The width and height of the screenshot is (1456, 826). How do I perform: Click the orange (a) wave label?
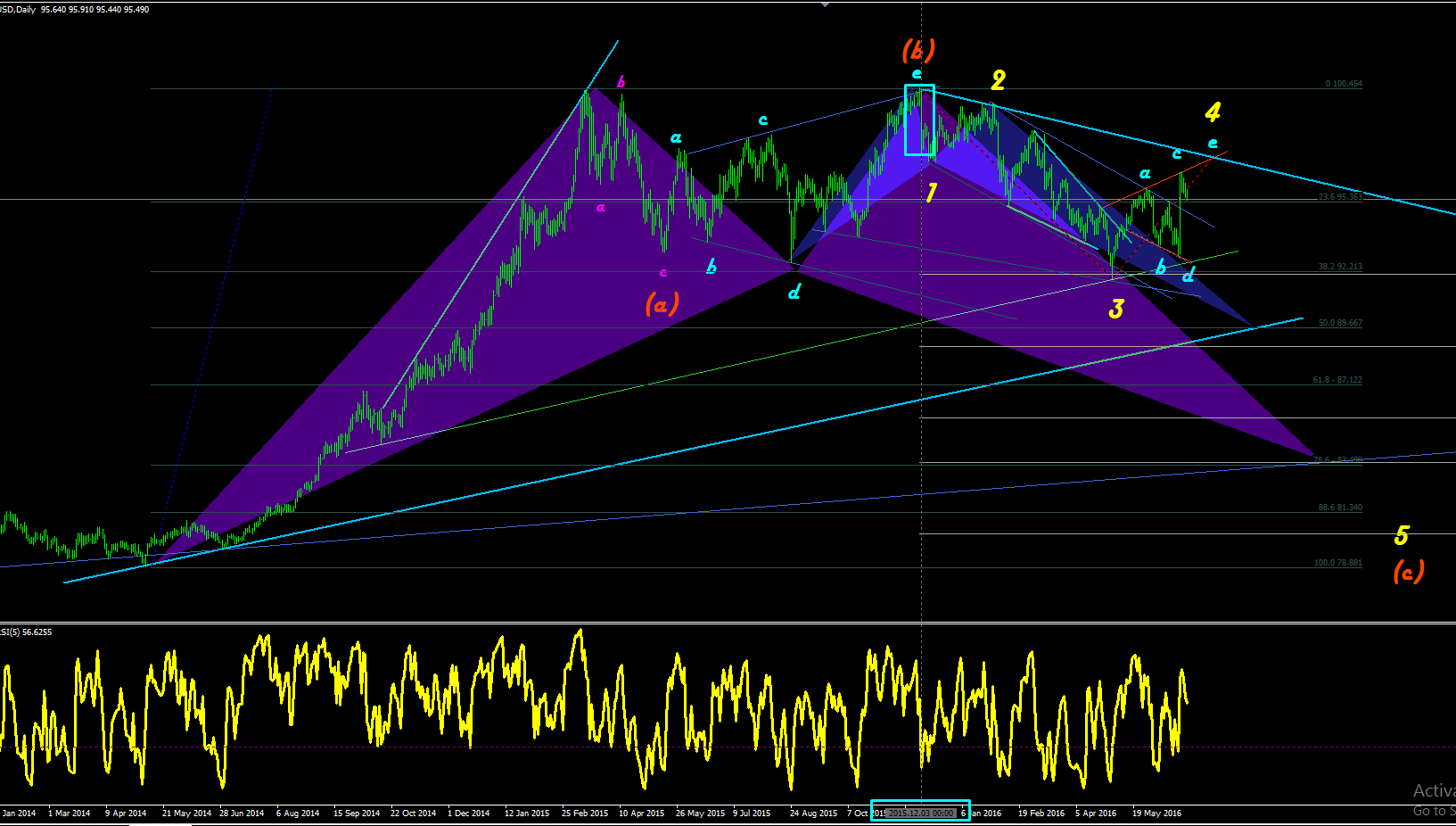coord(662,304)
